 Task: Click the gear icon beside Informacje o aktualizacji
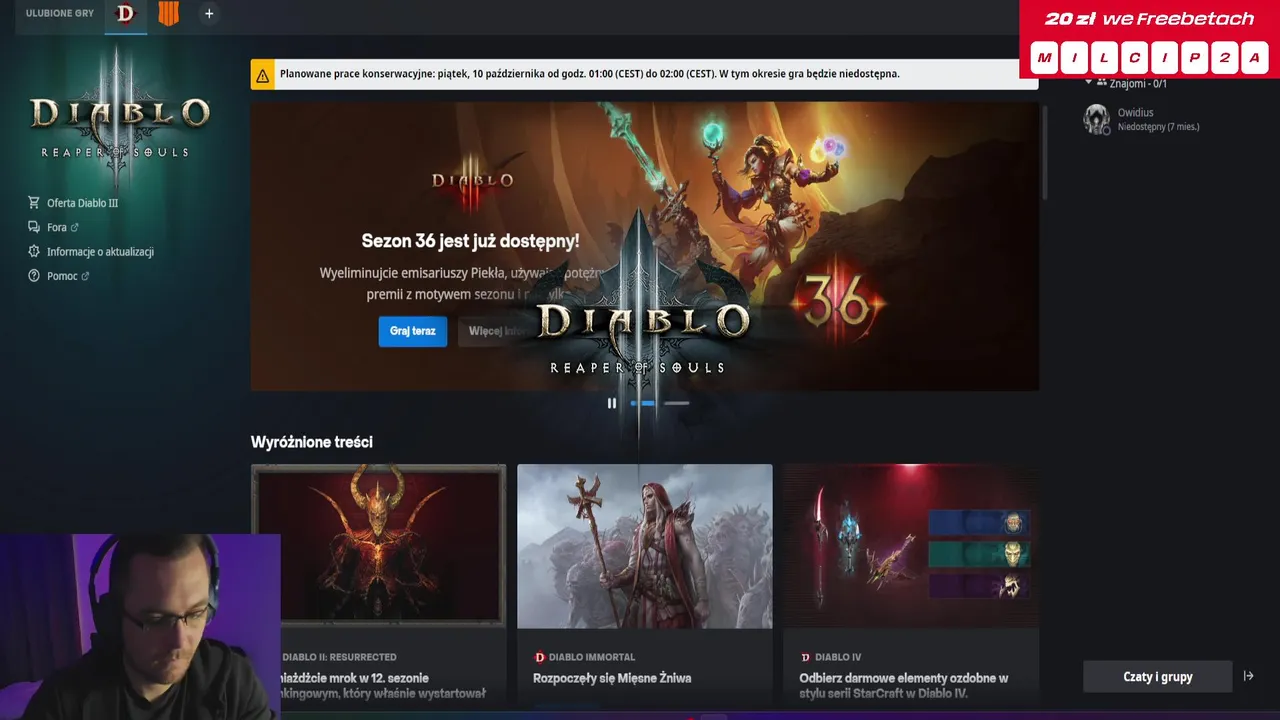click(x=34, y=252)
